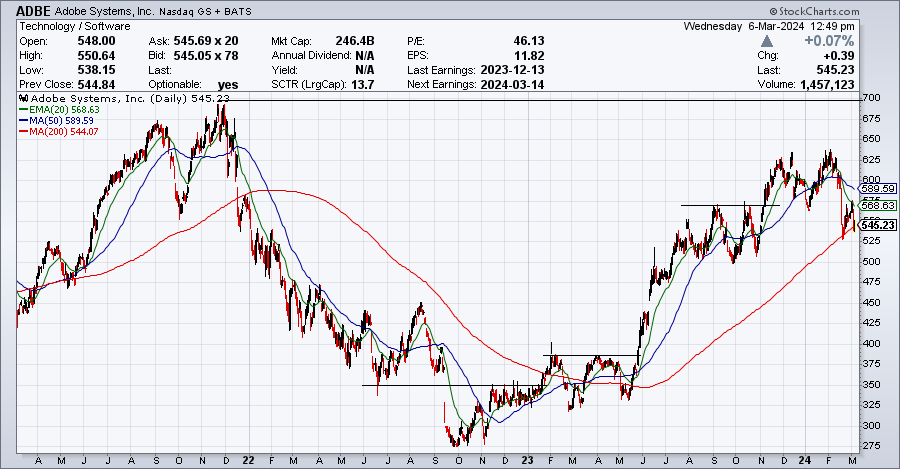Click the Low value 538.15
The width and height of the screenshot is (900, 469).
96,70
